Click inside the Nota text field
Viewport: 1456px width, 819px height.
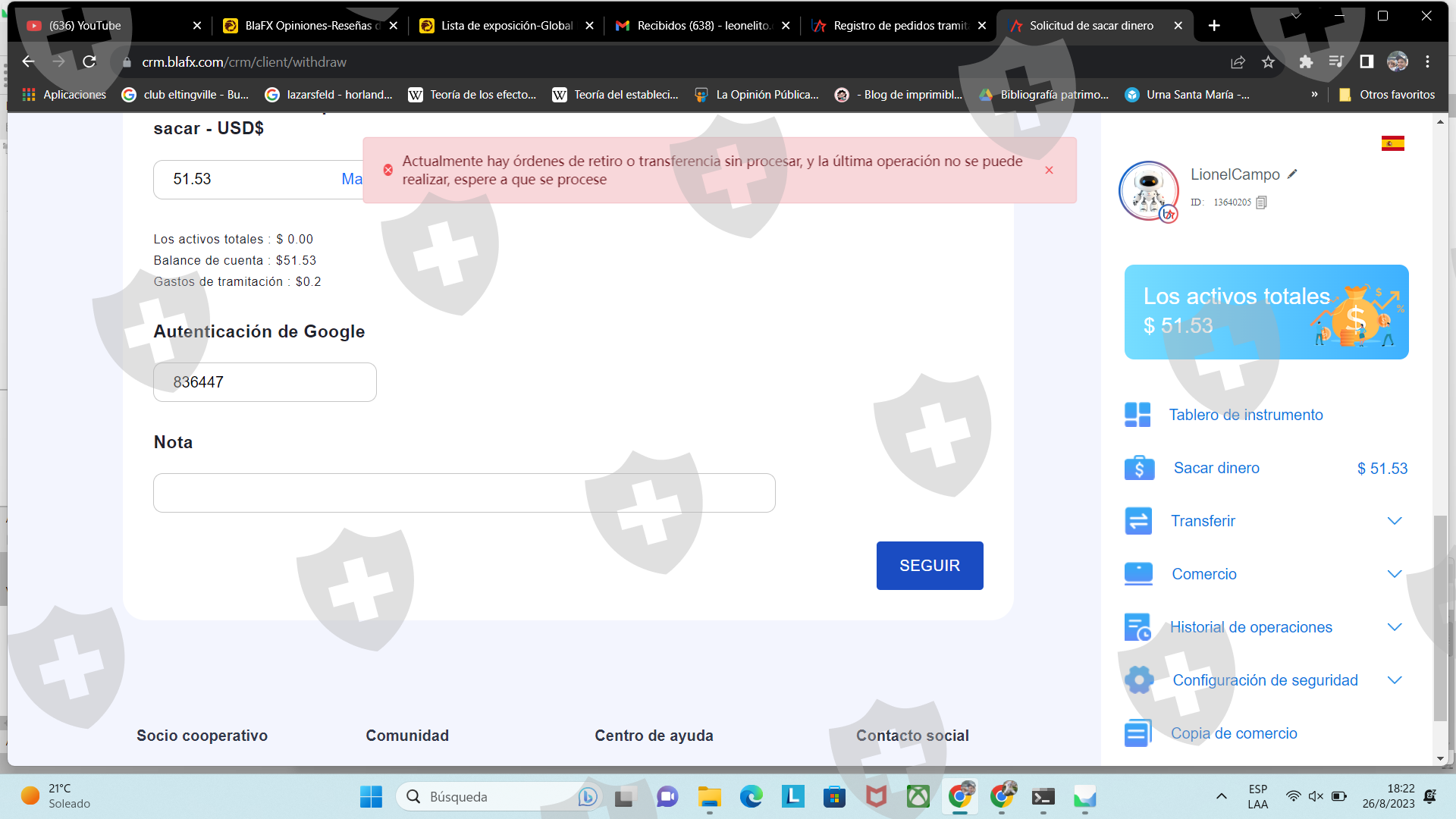pyautogui.click(x=464, y=493)
